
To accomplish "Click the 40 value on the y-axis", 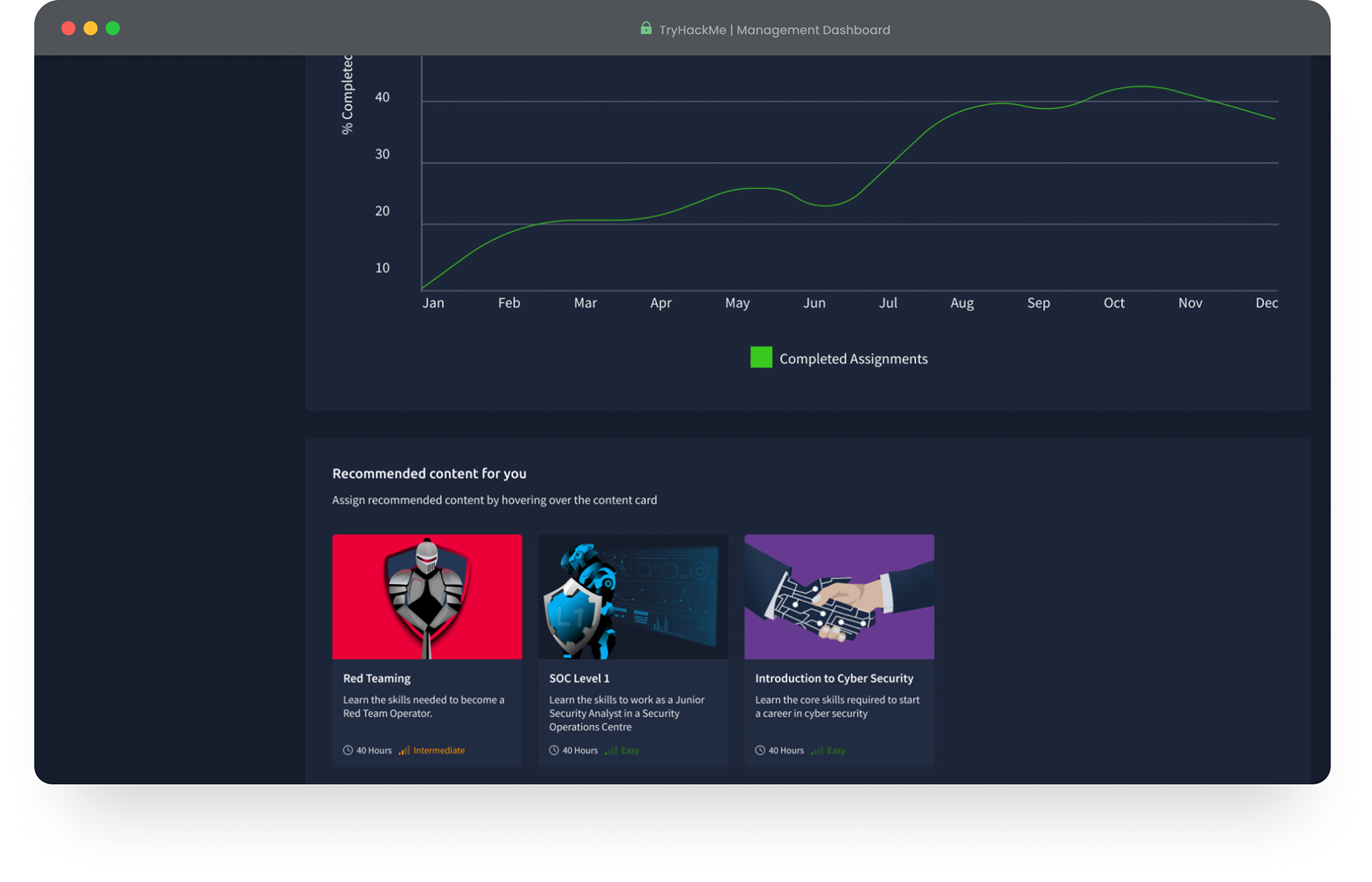I will [x=382, y=96].
